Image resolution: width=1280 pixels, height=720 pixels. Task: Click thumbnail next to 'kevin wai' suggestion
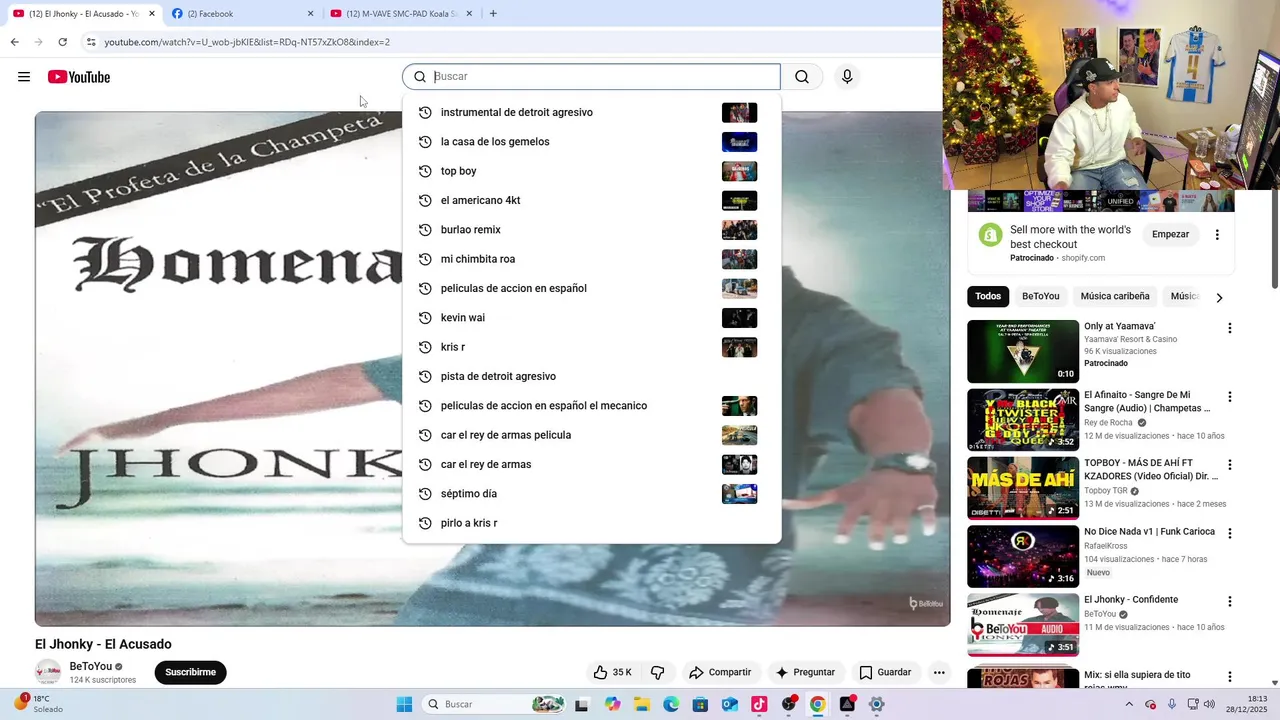739,318
